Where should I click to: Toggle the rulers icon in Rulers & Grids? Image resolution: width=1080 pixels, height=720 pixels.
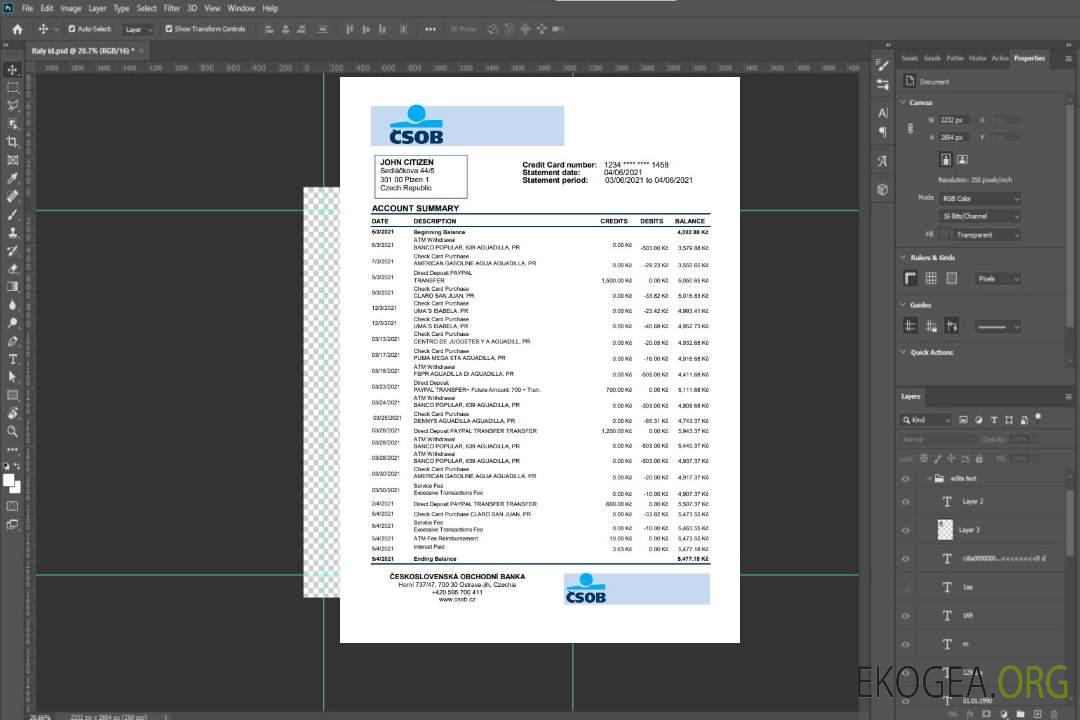point(911,278)
